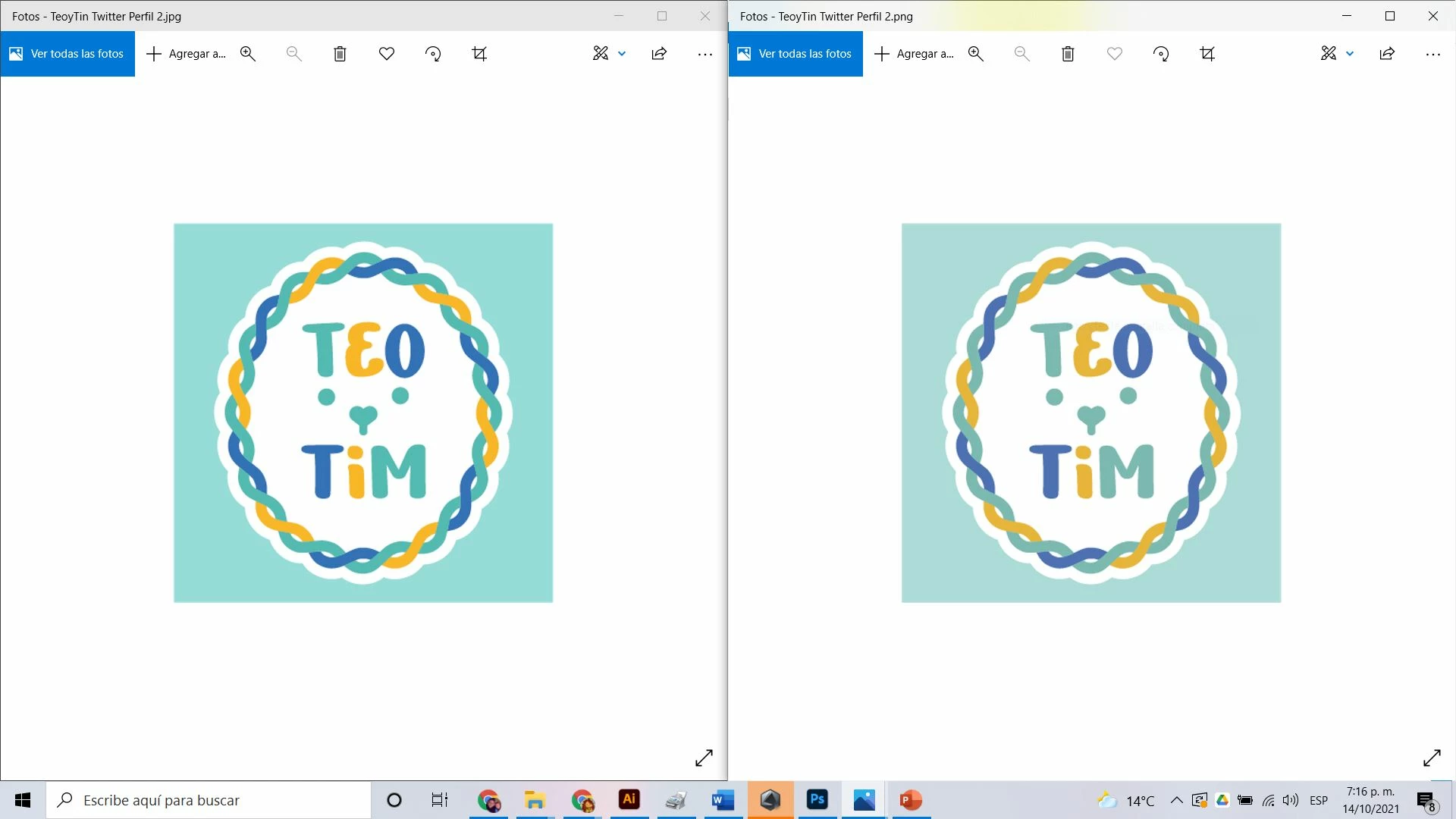The image size is (1456, 819).
Task: Mark the JPG photo as favorite
Action: coord(387,54)
